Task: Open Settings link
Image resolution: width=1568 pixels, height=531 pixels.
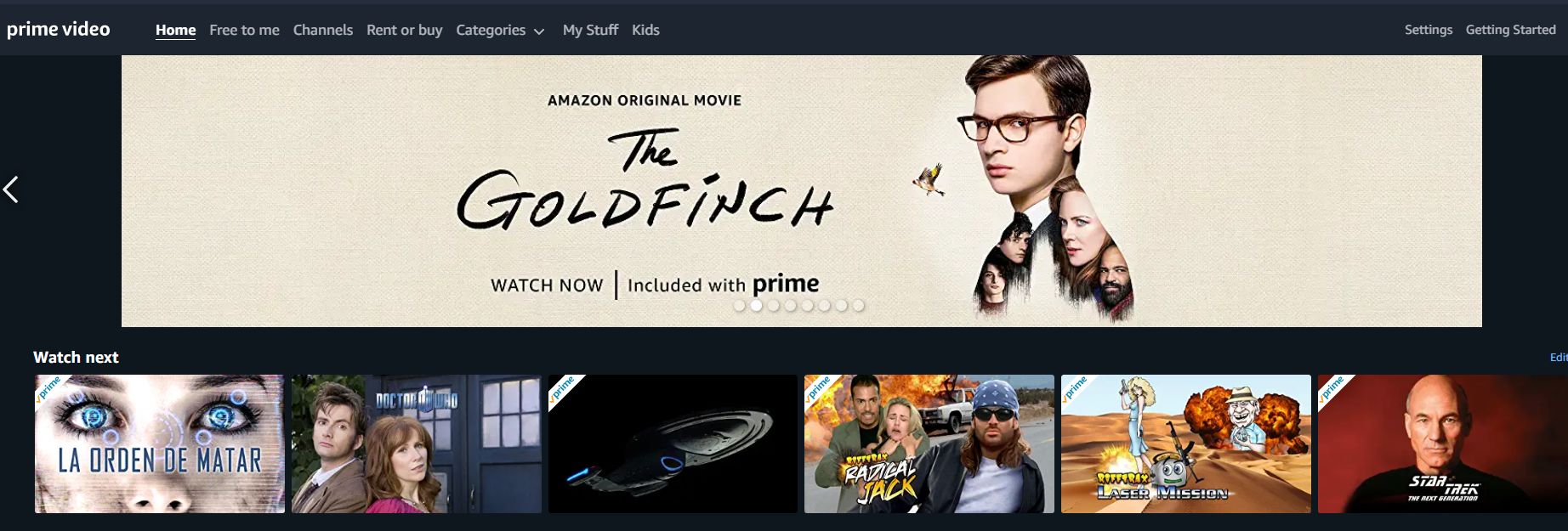Action: pyautogui.click(x=1429, y=30)
